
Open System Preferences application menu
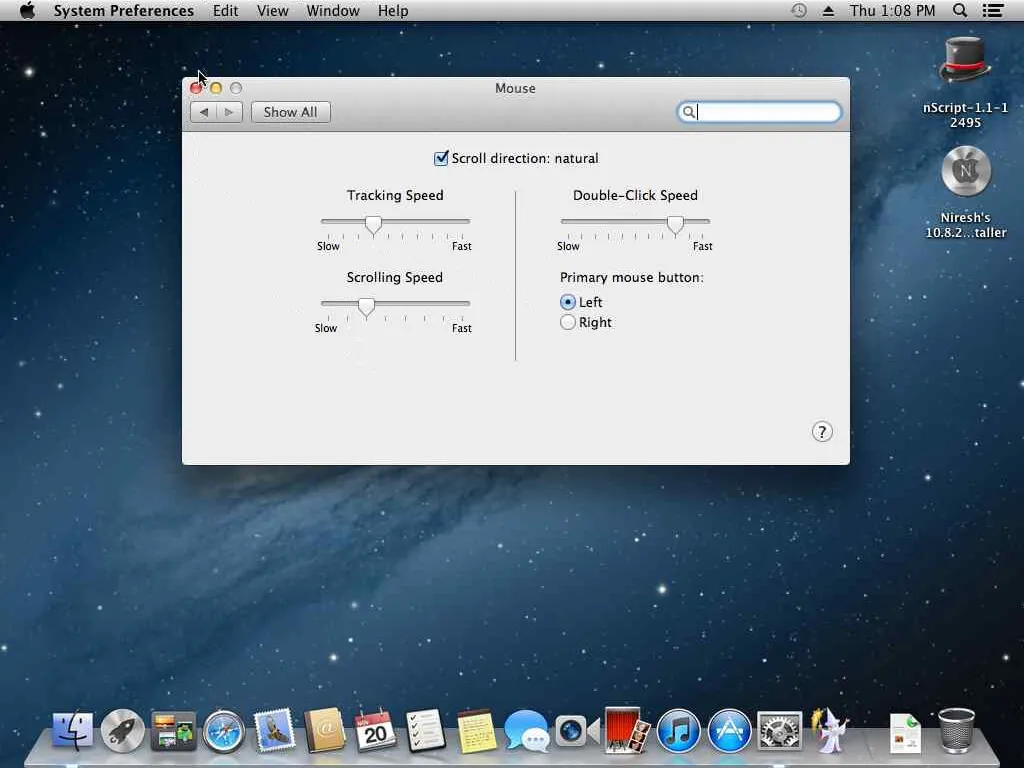coord(123,10)
